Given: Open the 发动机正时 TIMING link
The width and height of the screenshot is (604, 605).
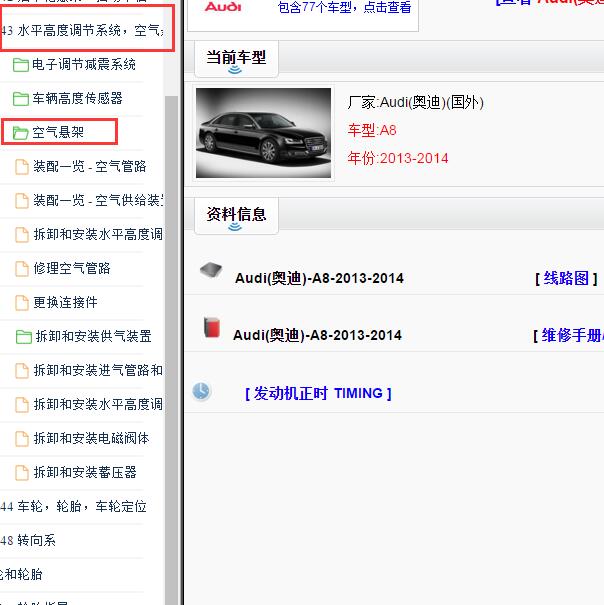Looking at the screenshot, I should [x=318, y=393].
